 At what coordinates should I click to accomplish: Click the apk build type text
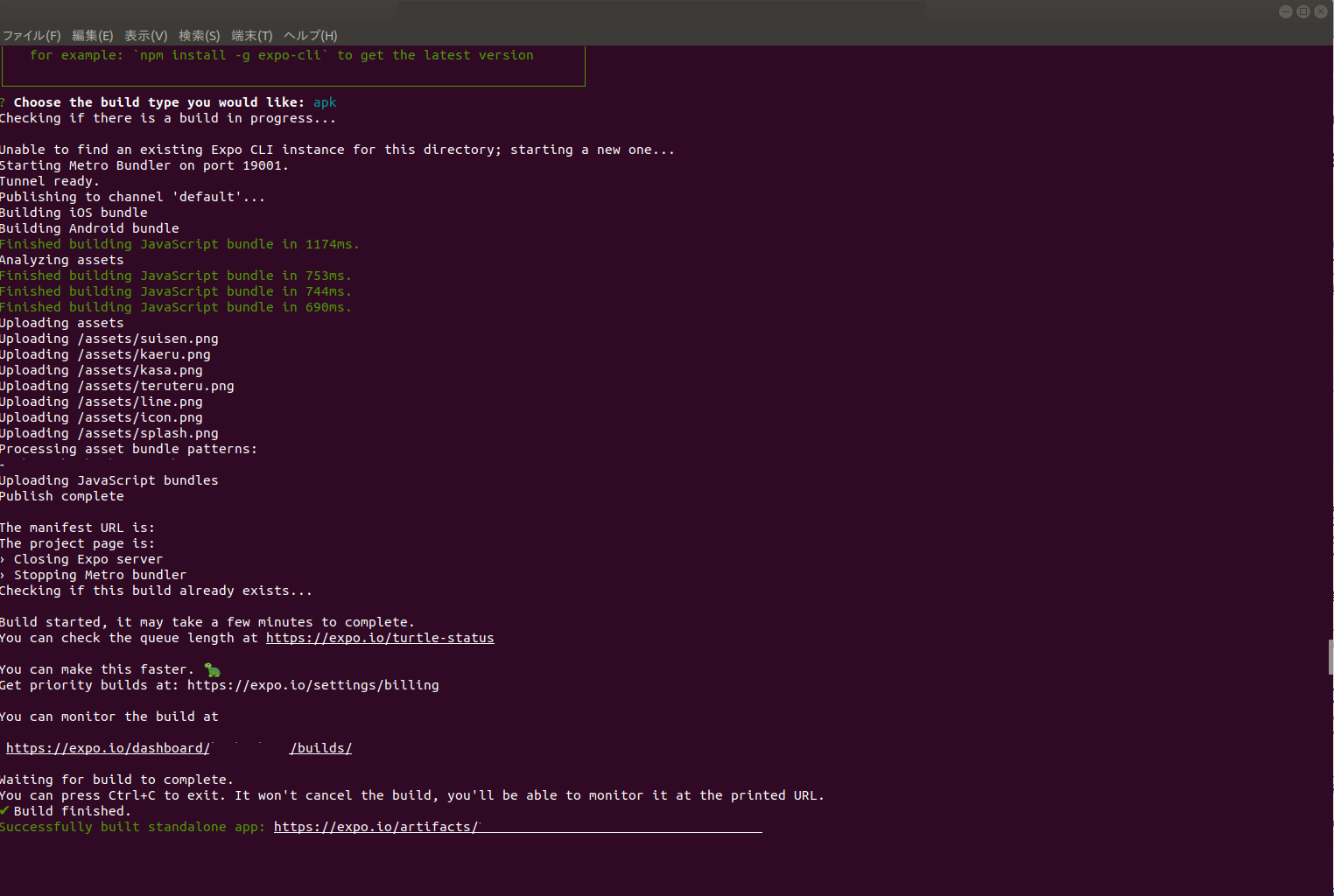[x=324, y=101]
